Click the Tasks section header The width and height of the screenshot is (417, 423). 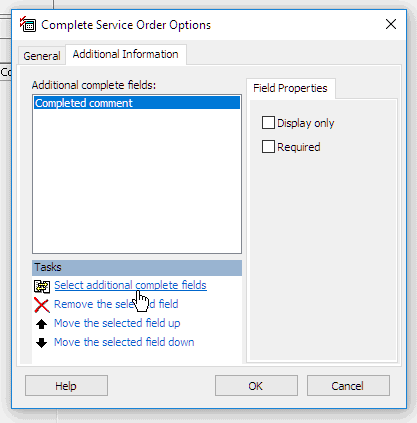(137, 268)
